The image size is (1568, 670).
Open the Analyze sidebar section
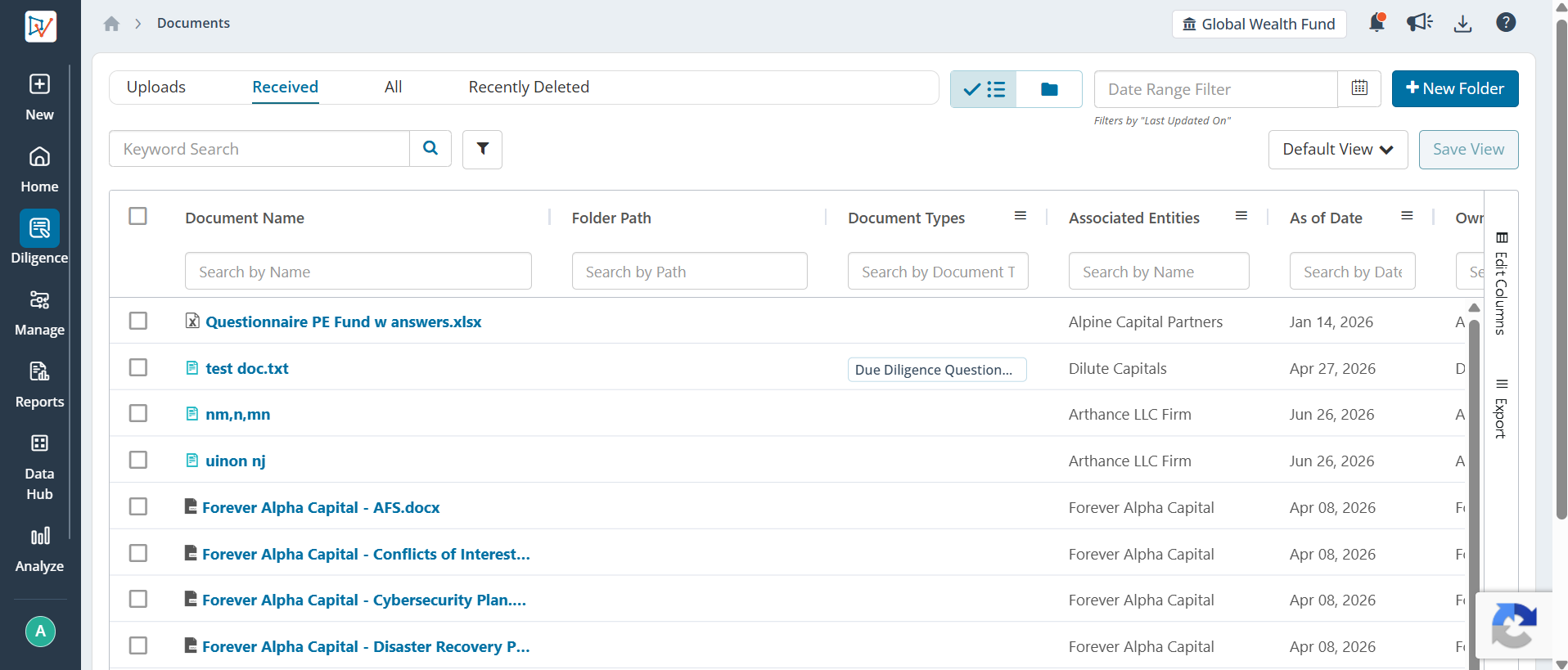(x=39, y=549)
